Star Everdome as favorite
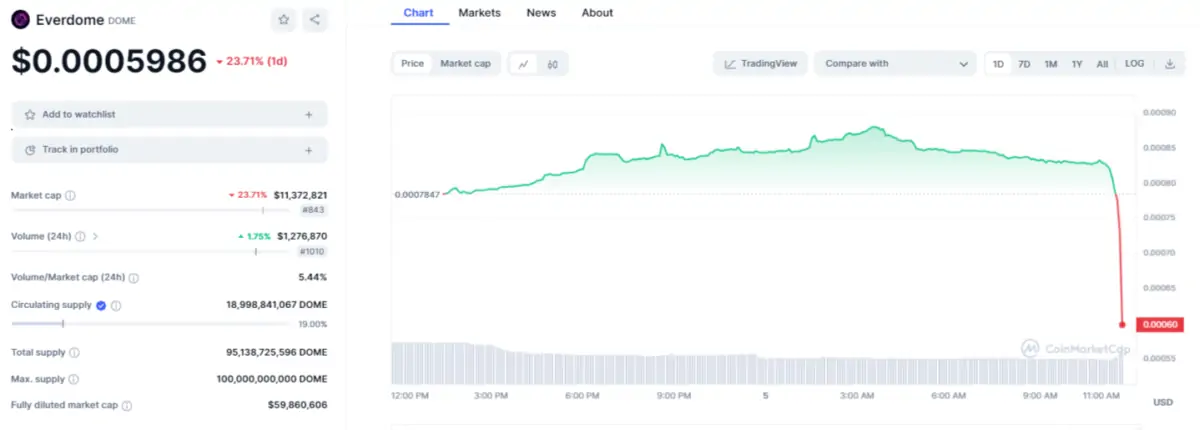The image size is (1200, 430). pyautogui.click(x=284, y=19)
